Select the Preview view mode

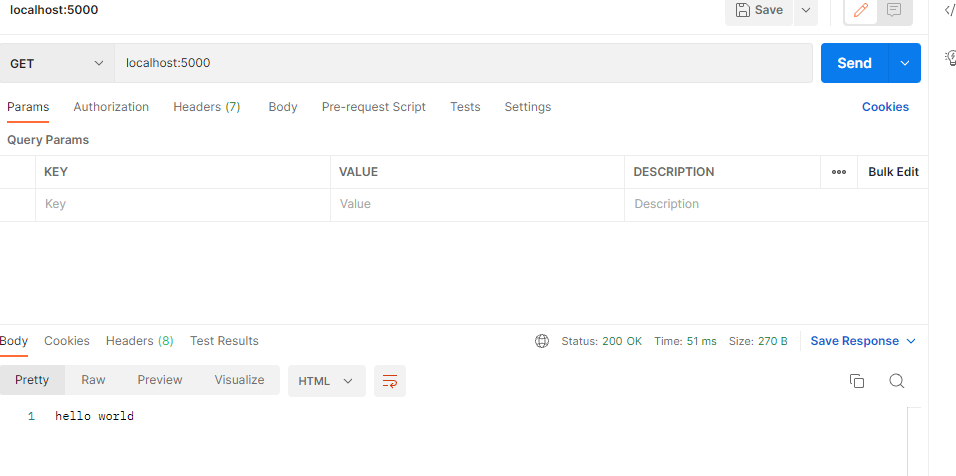pyautogui.click(x=160, y=380)
